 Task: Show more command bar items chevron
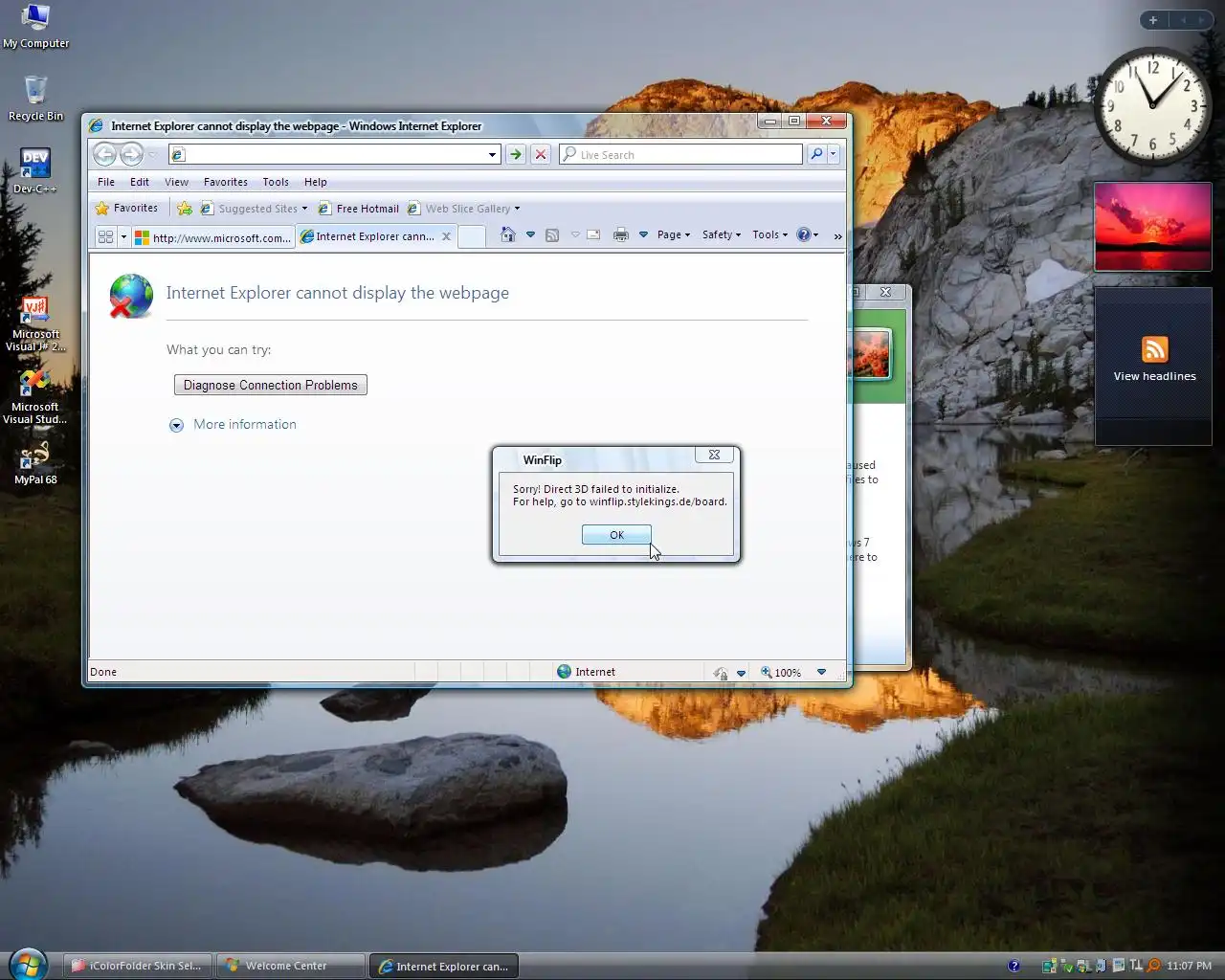pos(837,235)
